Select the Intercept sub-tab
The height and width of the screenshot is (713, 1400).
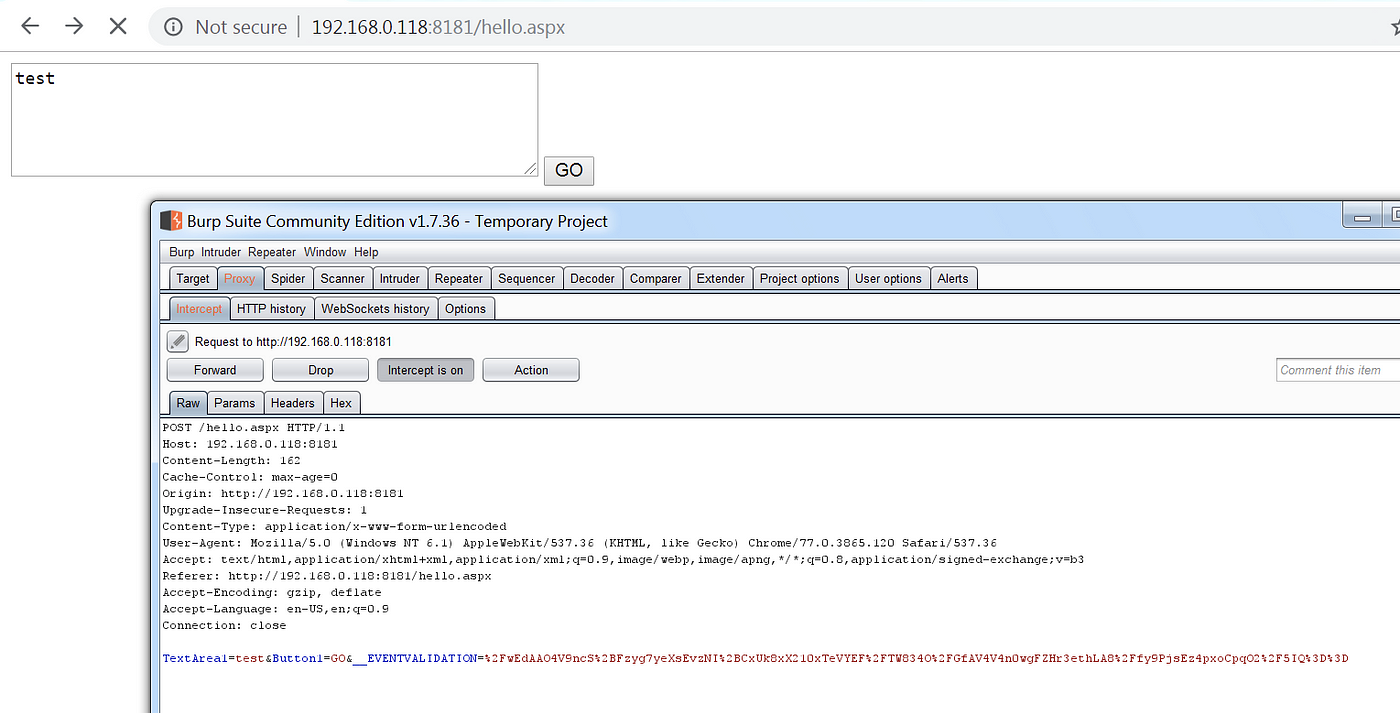tap(199, 309)
